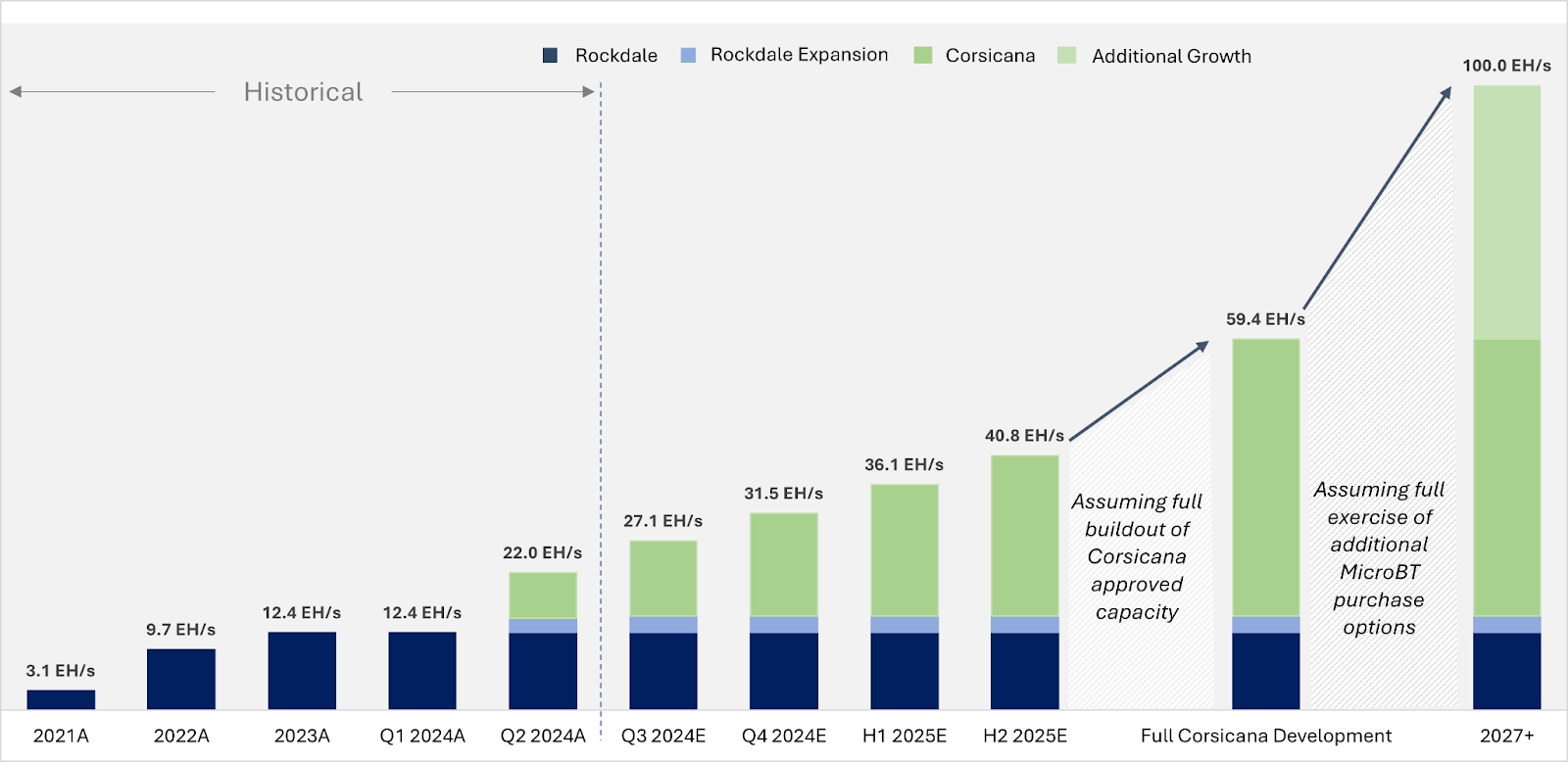Screen dimensions: 1568x762
Task: Click the 9.7 EH/s data label
Action: 181,630
